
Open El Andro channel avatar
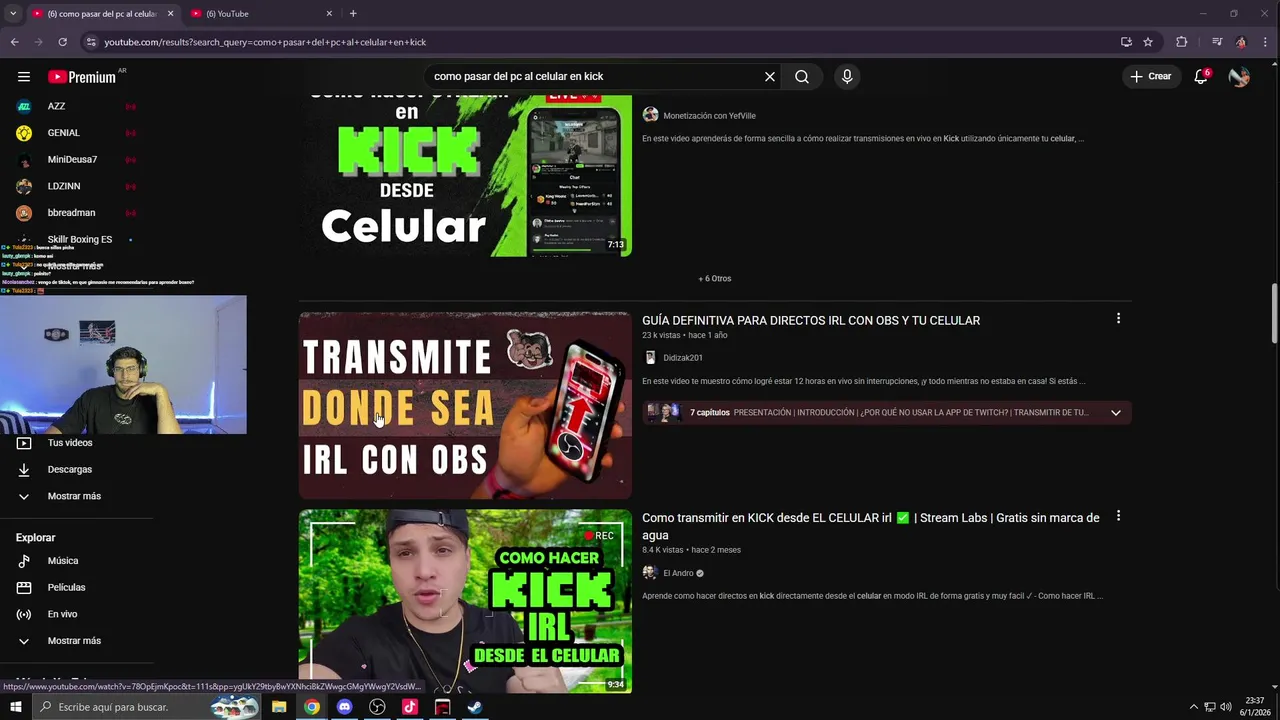coord(650,573)
